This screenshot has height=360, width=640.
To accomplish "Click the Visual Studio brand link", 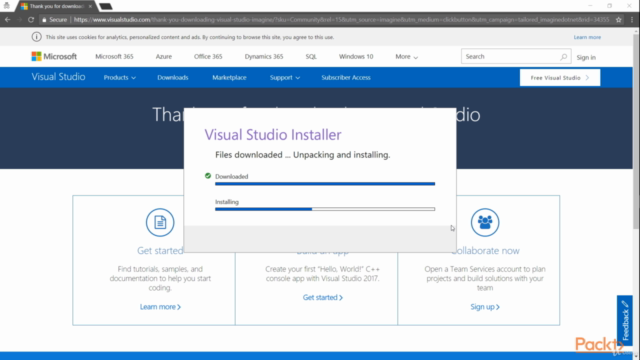I will click(58, 77).
